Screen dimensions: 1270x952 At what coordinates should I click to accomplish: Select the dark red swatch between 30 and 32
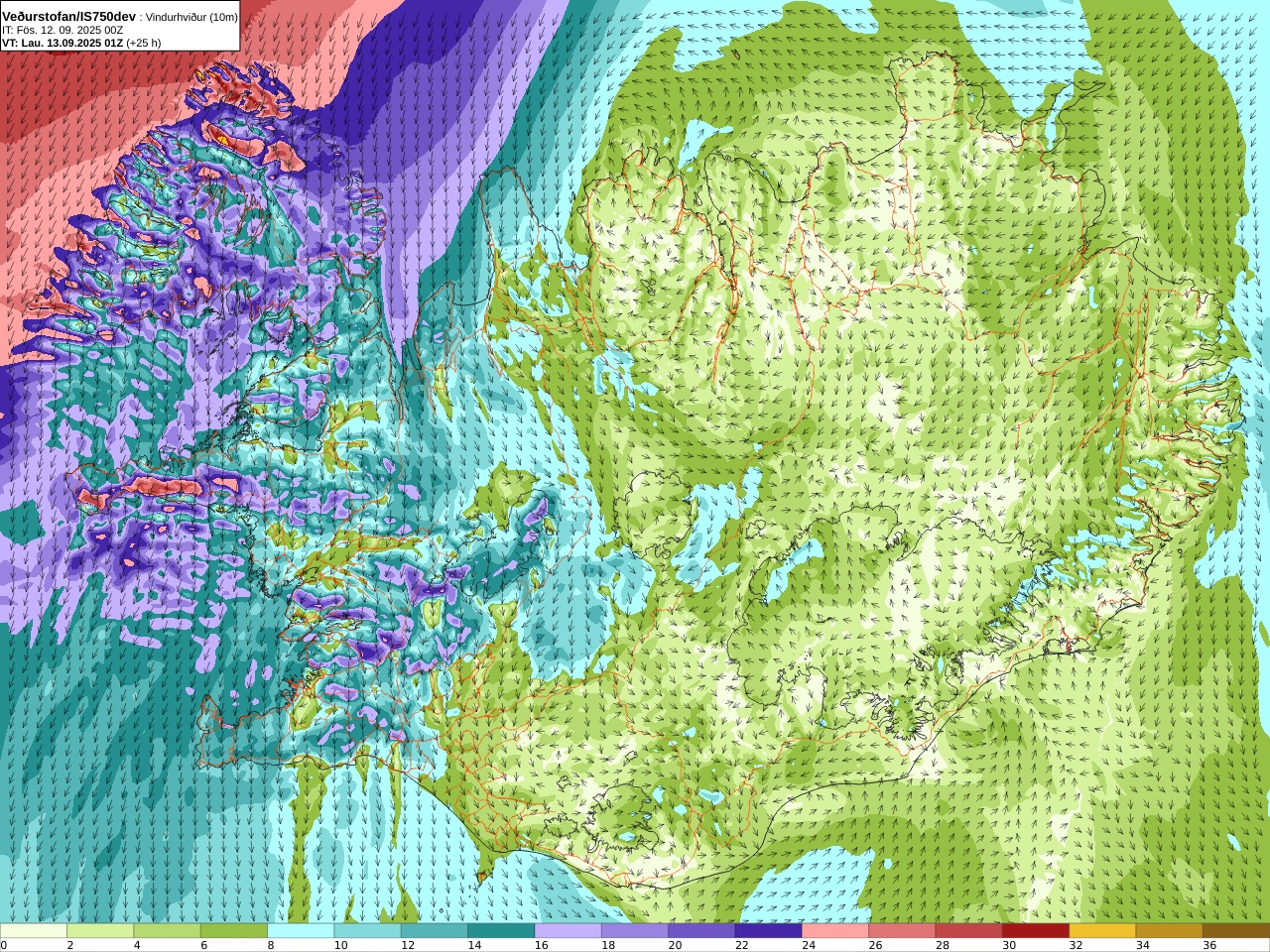(1036, 931)
